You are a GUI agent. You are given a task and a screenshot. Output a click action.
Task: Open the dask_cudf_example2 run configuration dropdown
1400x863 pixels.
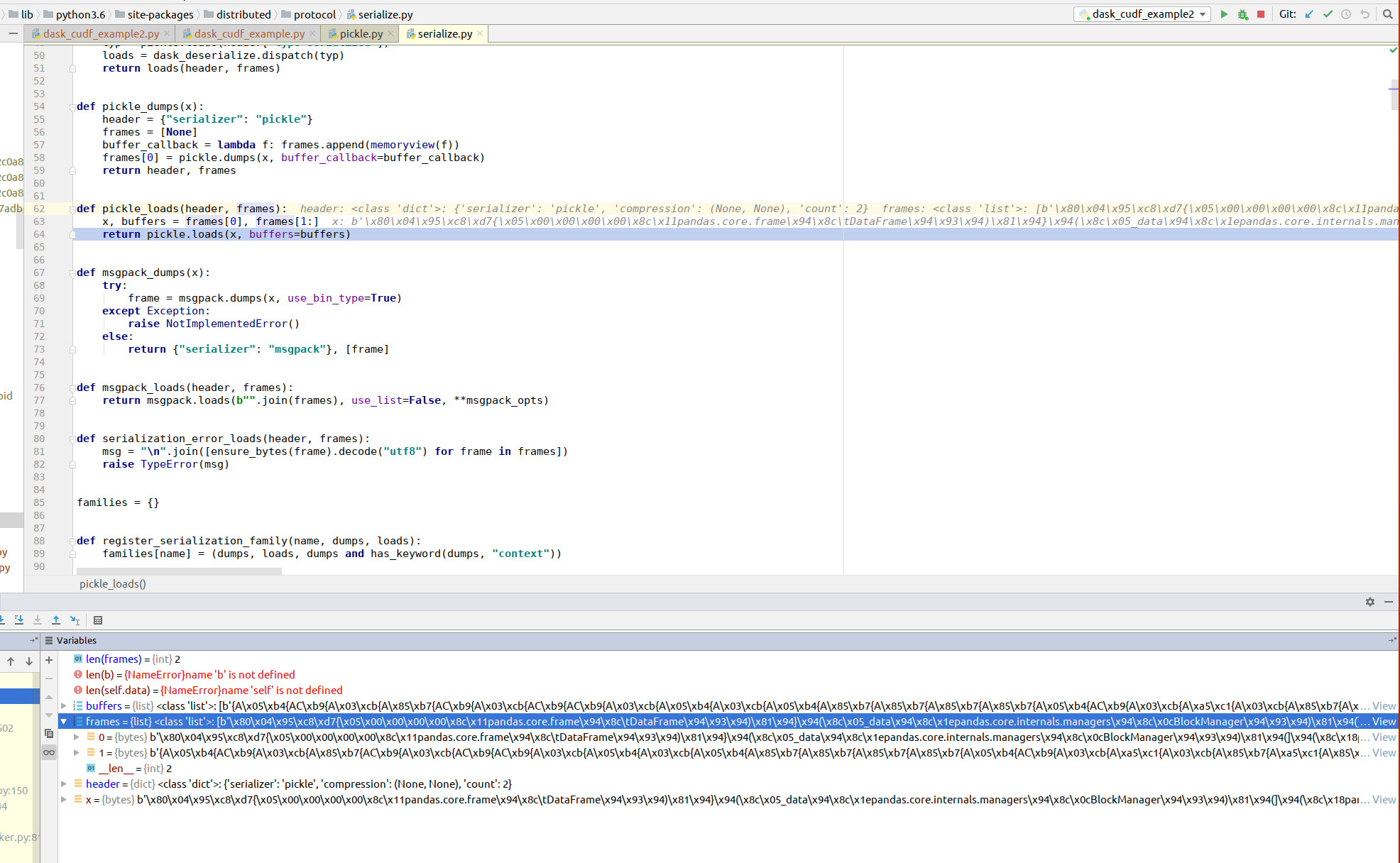[1203, 13]
